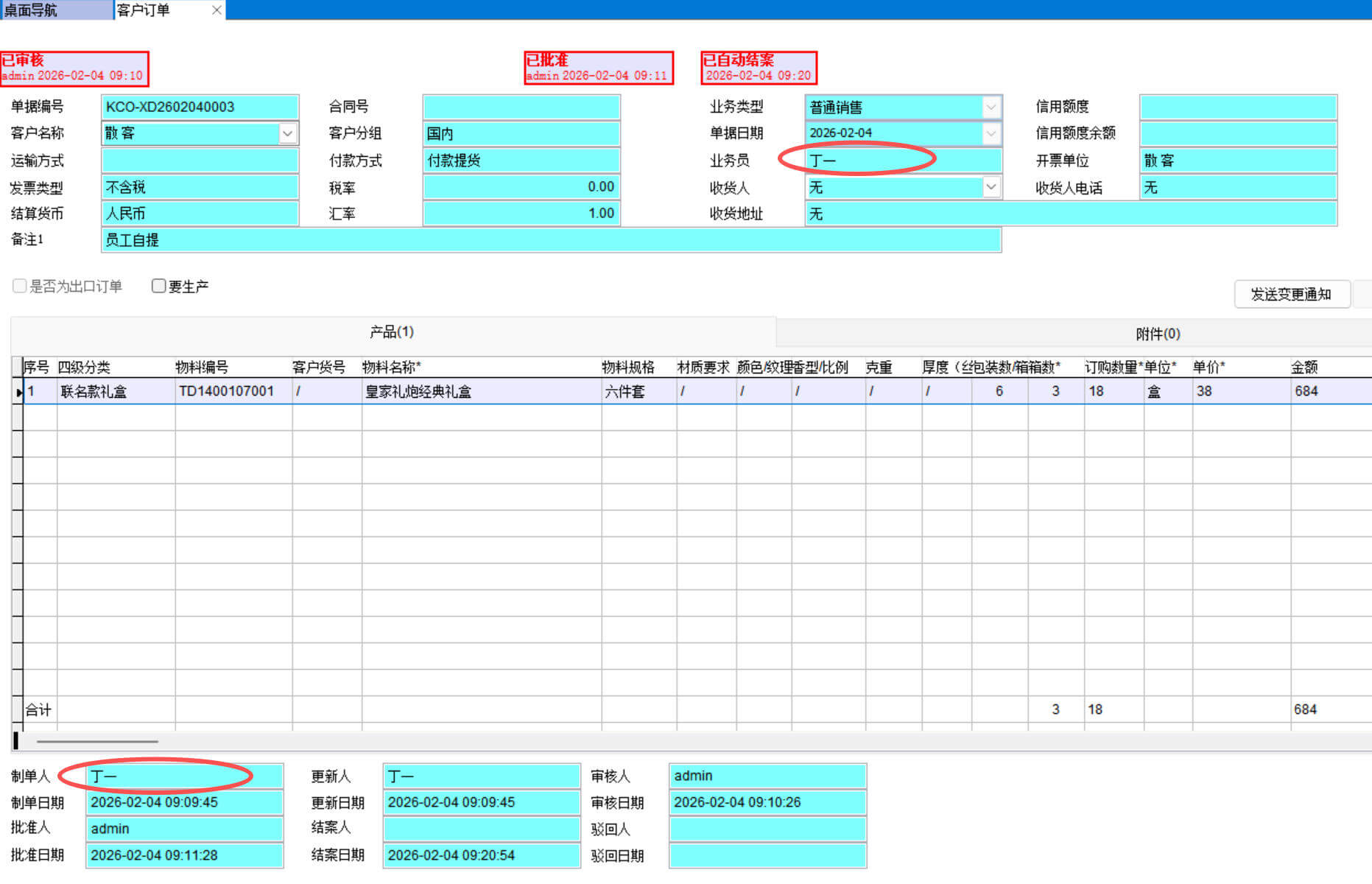
Task: Switch to the 桌面导航 tab
Action: click(55, 10)
